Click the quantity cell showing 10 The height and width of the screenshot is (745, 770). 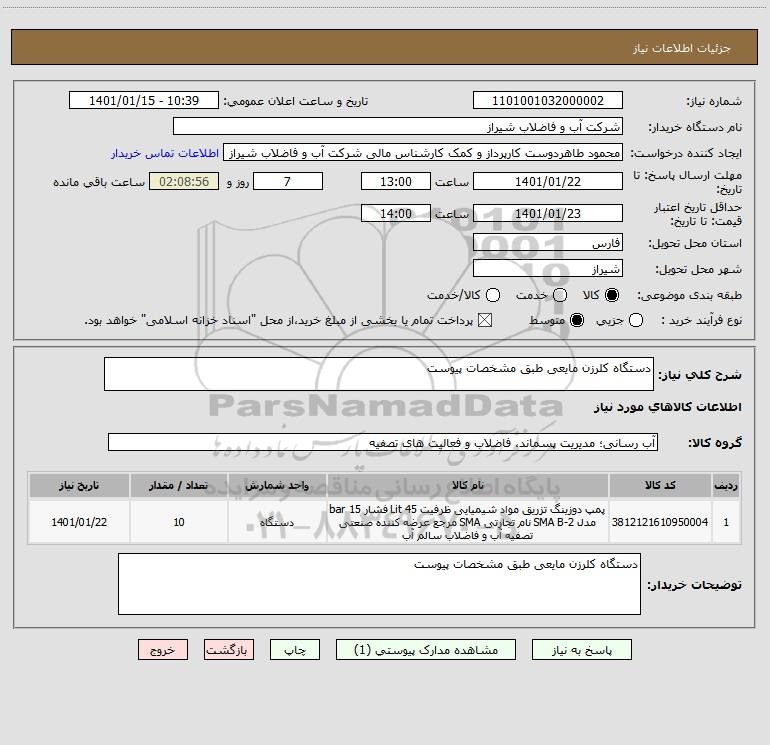(x=179, y=522)
